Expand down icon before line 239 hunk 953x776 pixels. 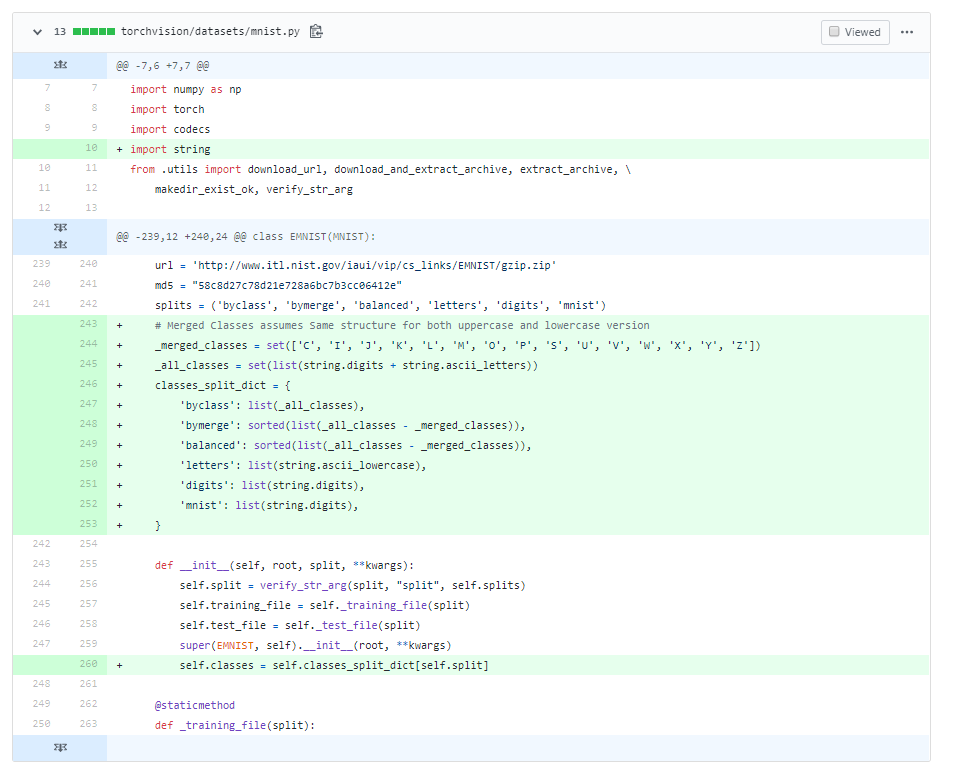point(59,229)
